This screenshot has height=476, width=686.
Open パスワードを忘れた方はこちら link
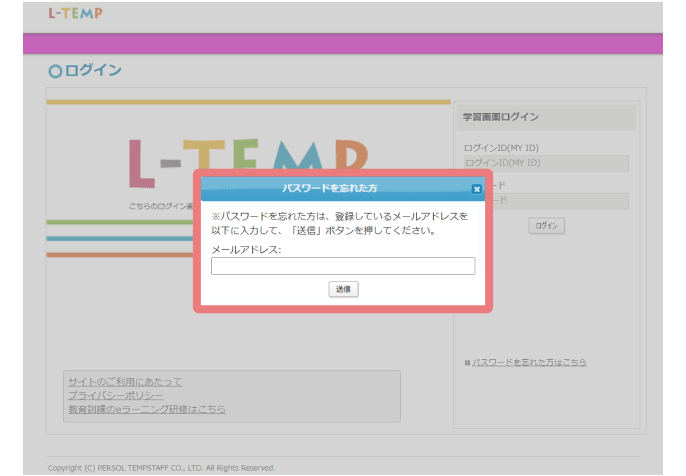(529, 362)
